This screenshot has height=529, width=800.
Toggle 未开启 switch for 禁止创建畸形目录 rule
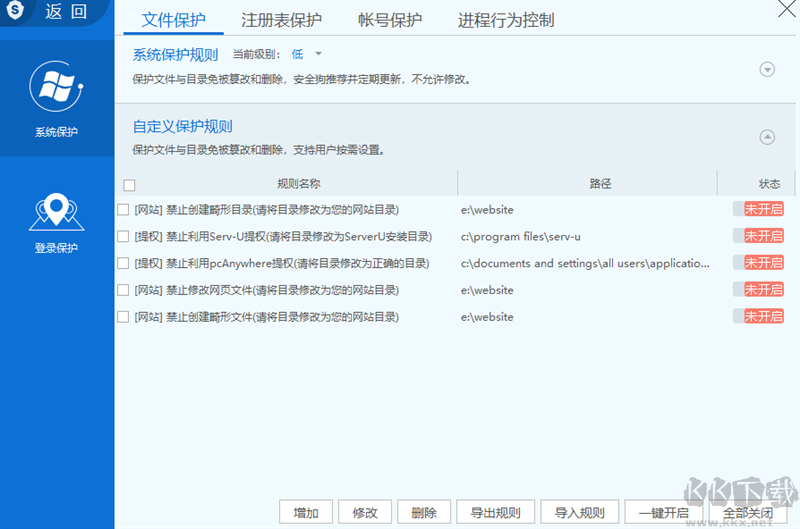click(x=758, y=209)
